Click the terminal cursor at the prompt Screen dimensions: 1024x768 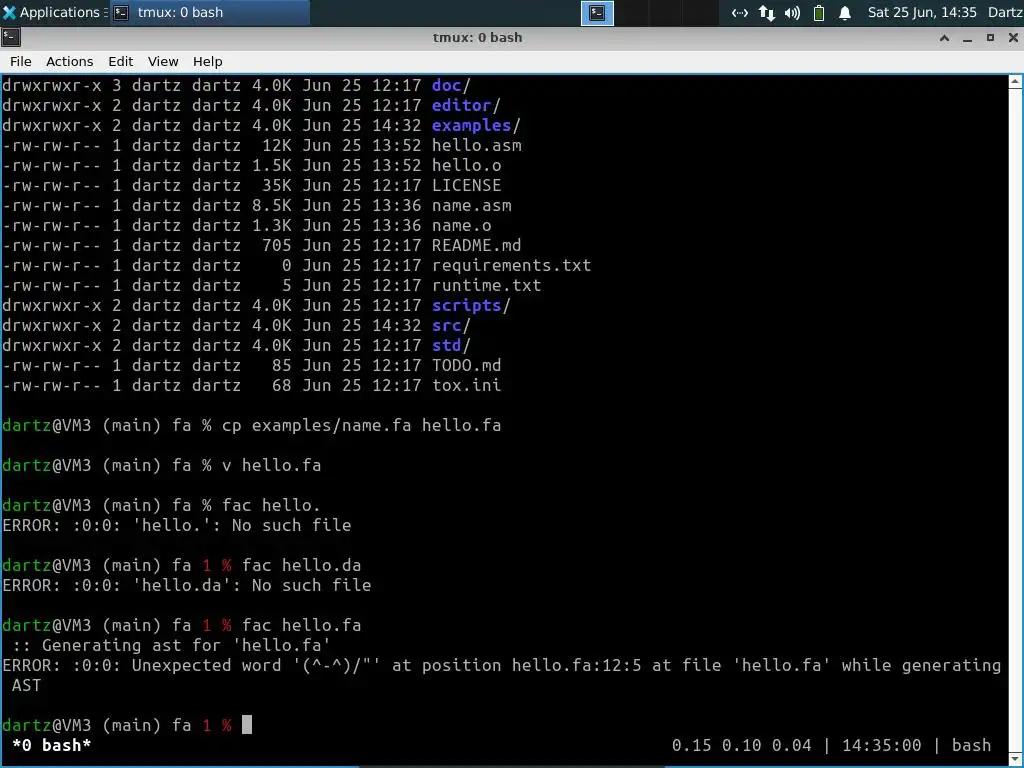247,725
